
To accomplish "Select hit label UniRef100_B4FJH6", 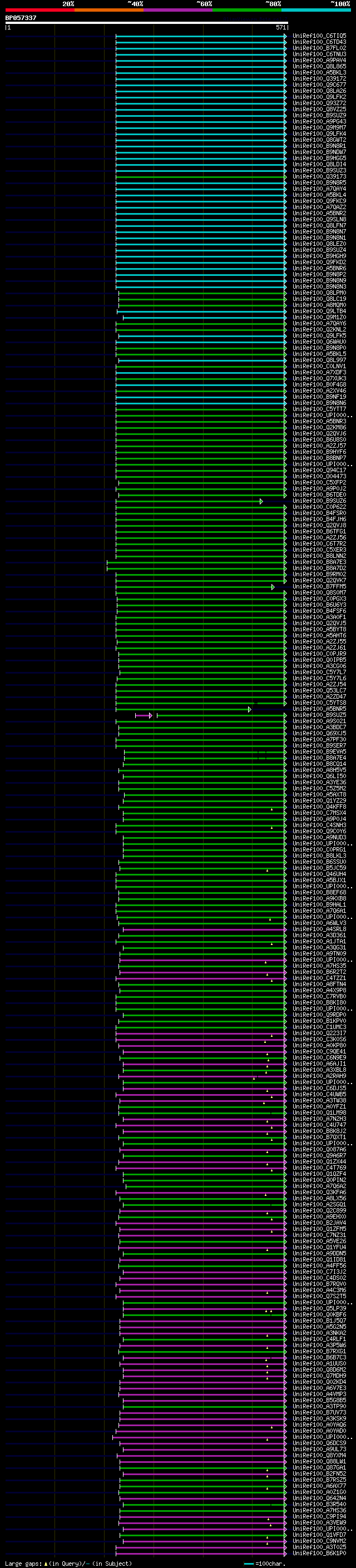I will 319,519.
